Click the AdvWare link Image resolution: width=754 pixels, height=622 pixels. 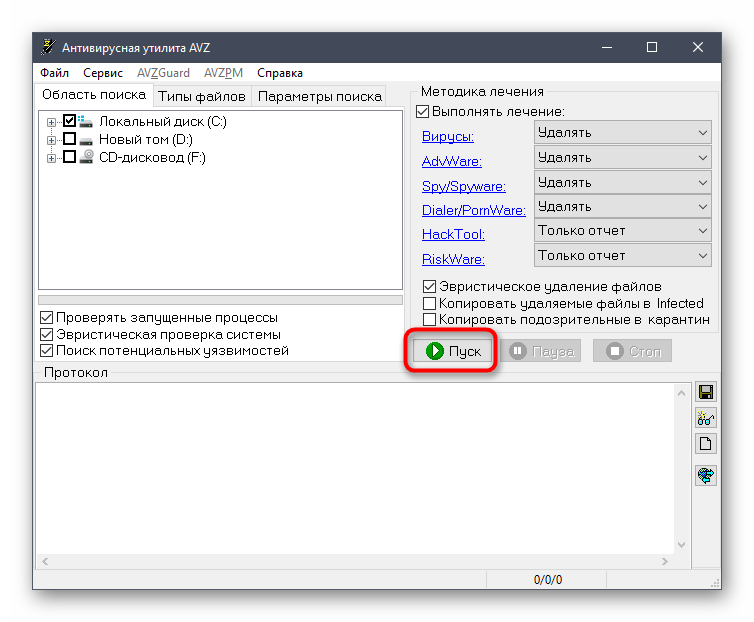click(452, 161)
